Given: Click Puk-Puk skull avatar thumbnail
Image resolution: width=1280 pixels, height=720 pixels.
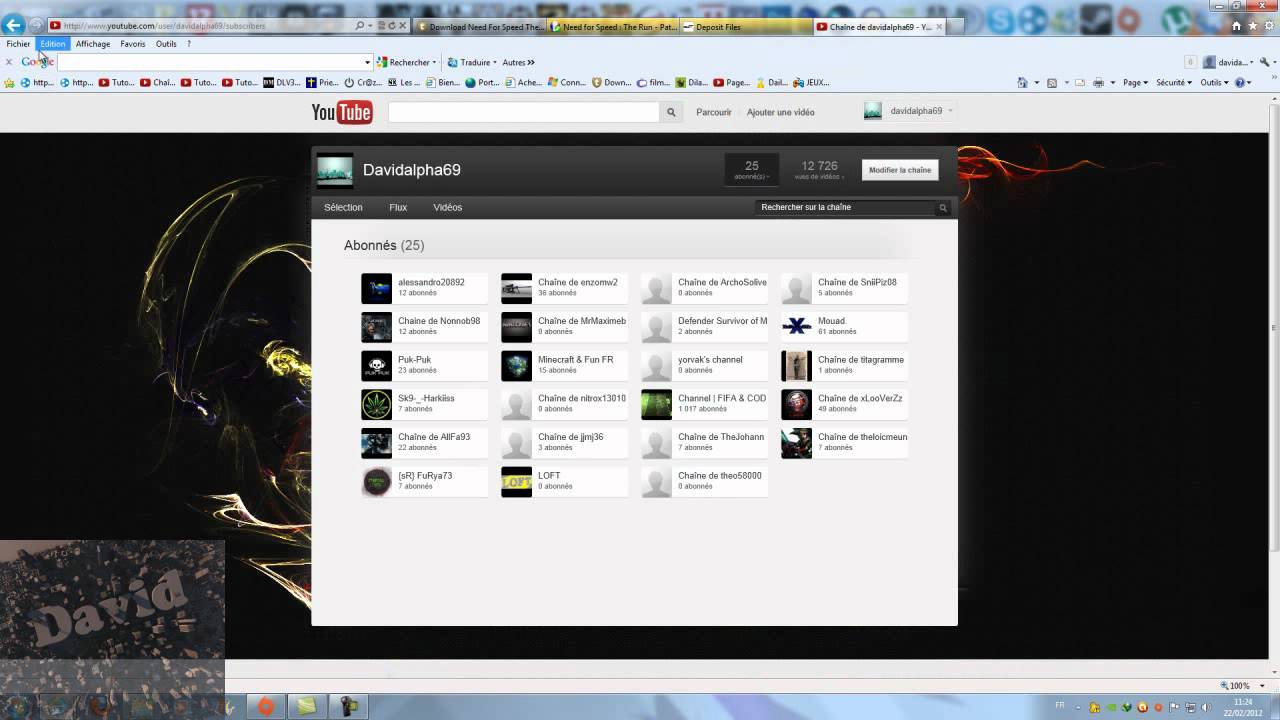Looking at the screenshot, I should coord(376,366).
